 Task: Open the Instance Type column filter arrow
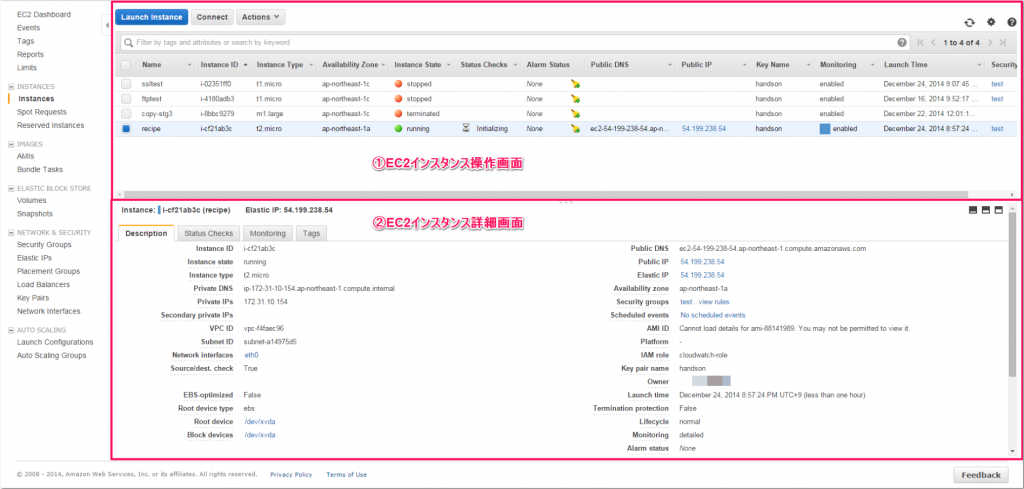click(x=312, y=65)
